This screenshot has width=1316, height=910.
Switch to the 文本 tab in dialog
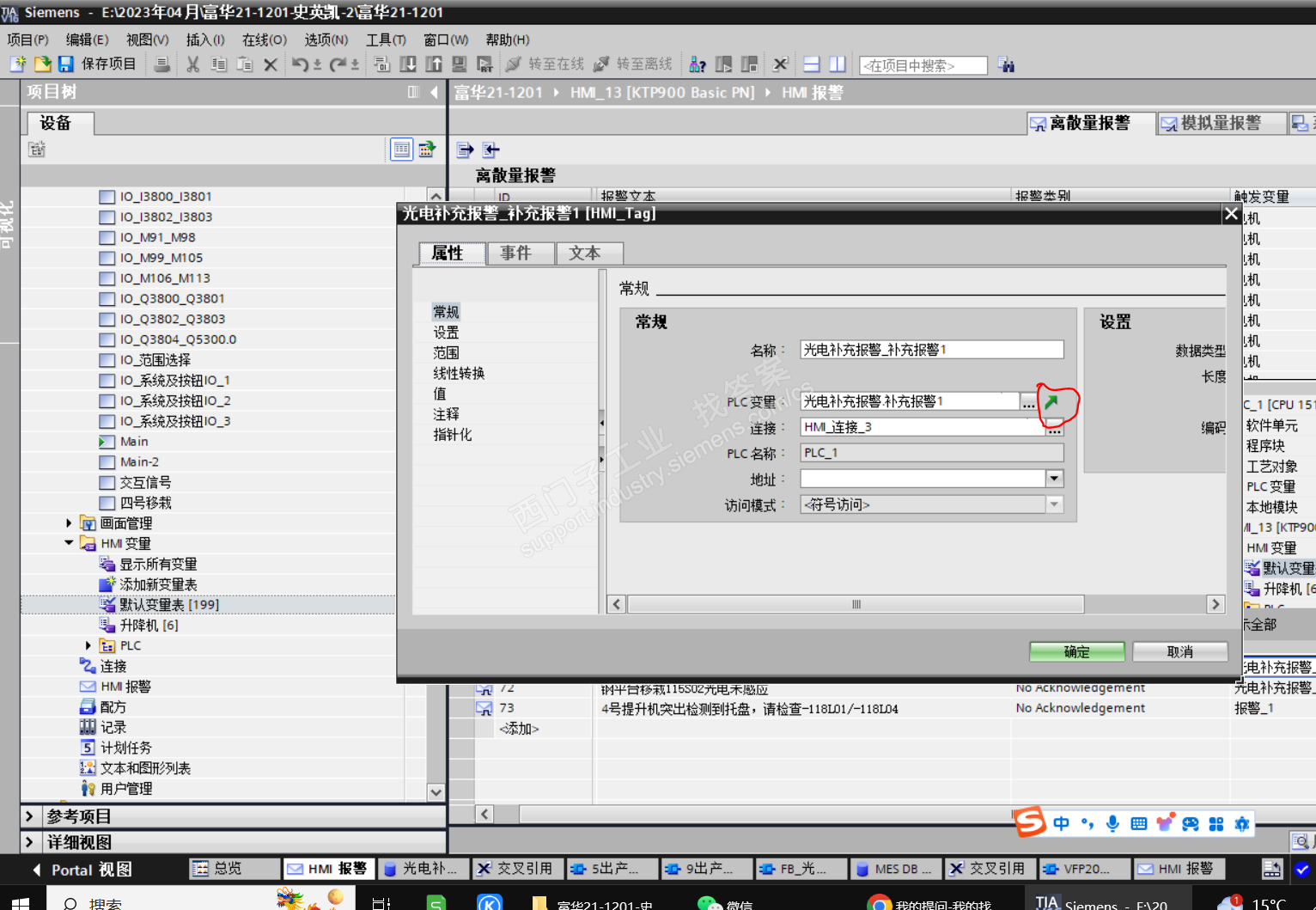coord(589,253)
